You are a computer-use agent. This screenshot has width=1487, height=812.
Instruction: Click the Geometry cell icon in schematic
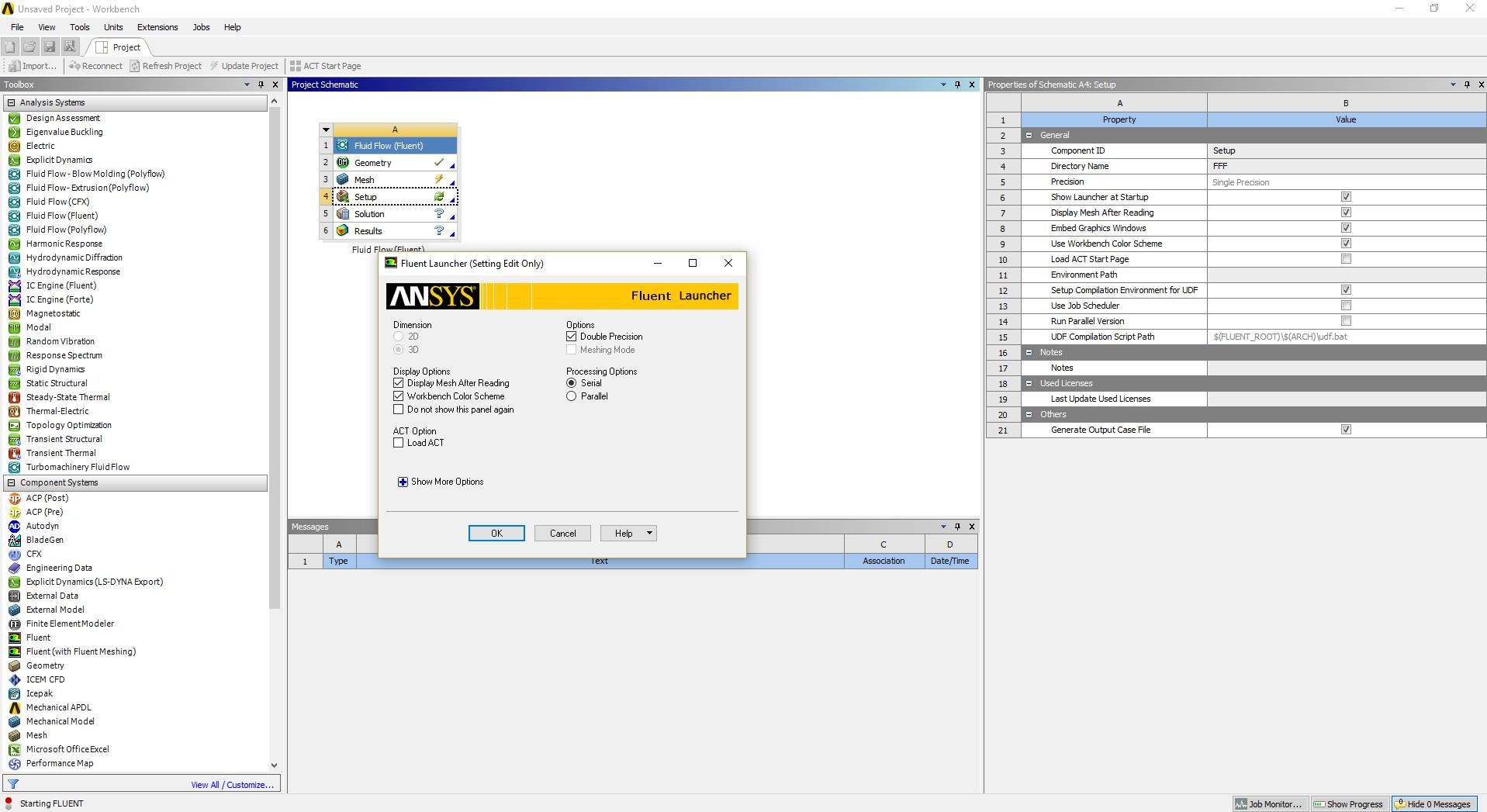coord(343,163)
